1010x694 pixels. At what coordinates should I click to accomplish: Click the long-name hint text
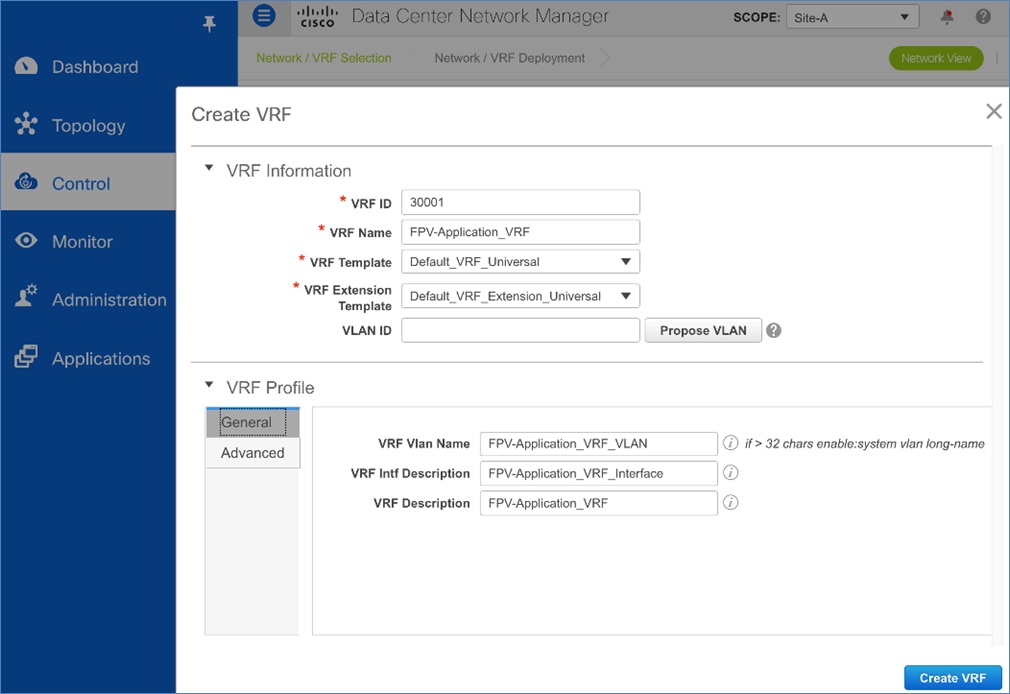[864, 443]
